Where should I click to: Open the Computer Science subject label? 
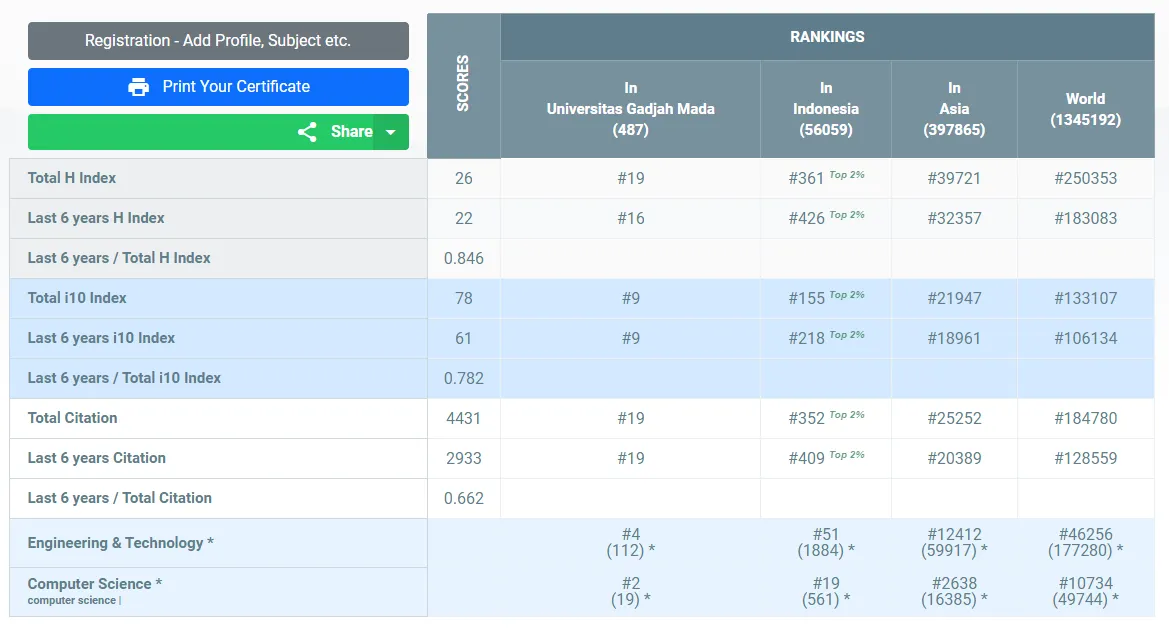[x=94, y=584]
